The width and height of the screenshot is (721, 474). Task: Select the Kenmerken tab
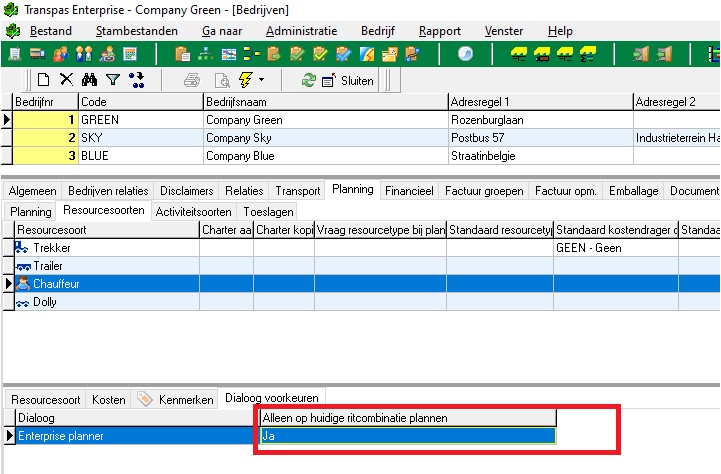tap(184, 399)
